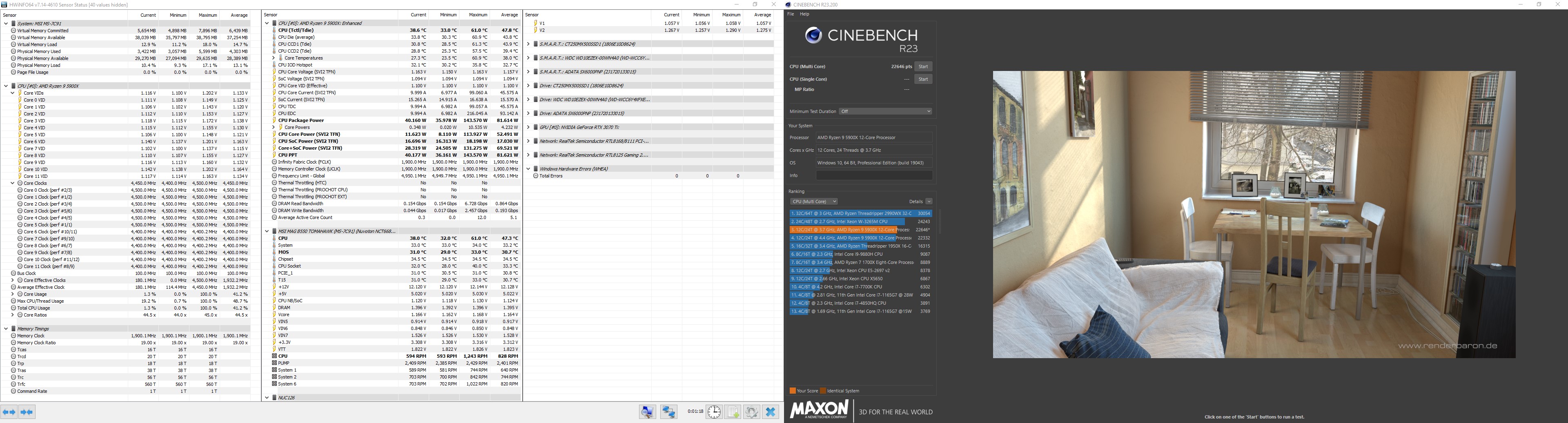
Task: Expand the Core Usage sensor group
Action: coord(12,294)
